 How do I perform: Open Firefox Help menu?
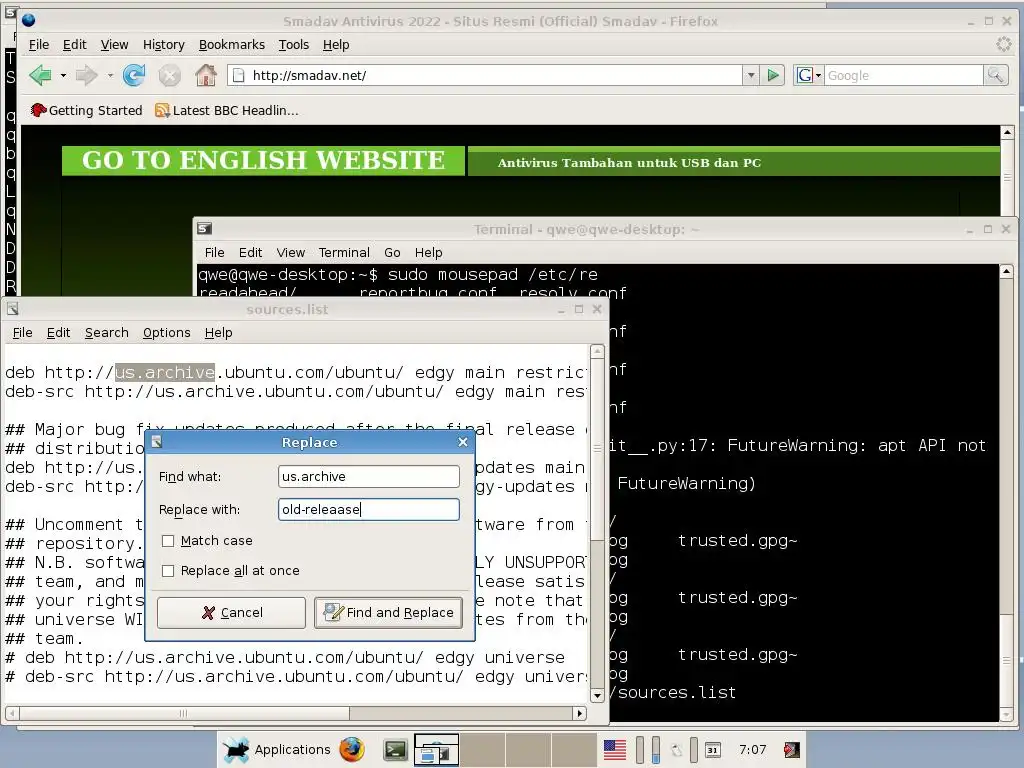tap(336, 44)
